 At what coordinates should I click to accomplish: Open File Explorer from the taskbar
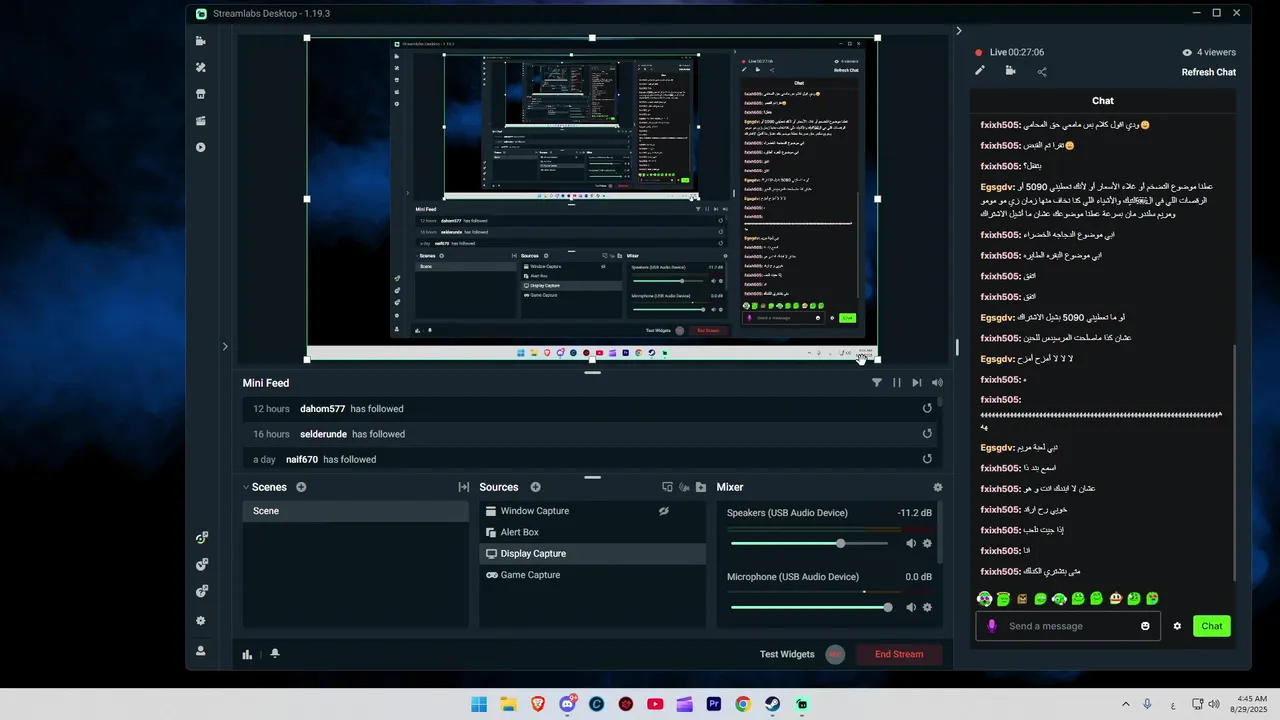coord(508,704)
